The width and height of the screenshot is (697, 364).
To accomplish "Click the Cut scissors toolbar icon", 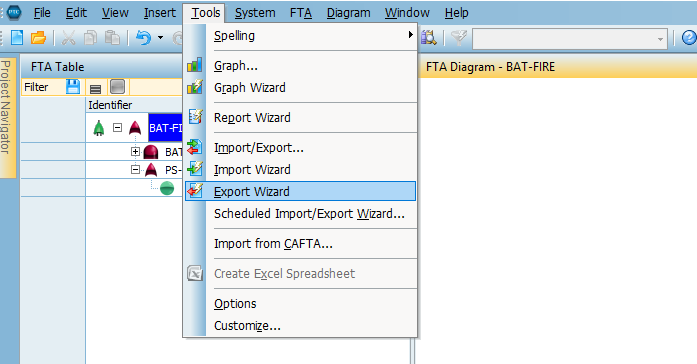I will point(68,38).
